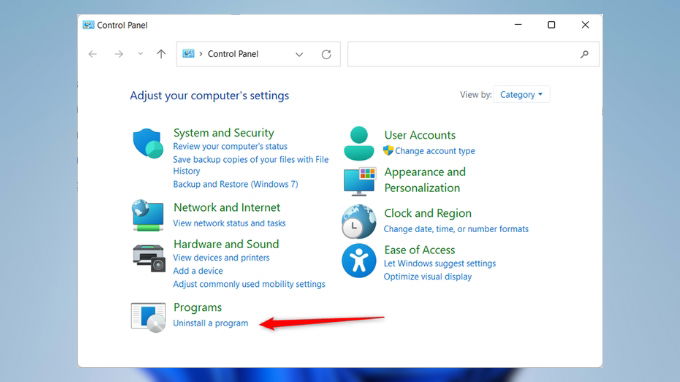The image size is (680, 382).
Task: Click View network status and tasks
Action: (x=229, y=223)
